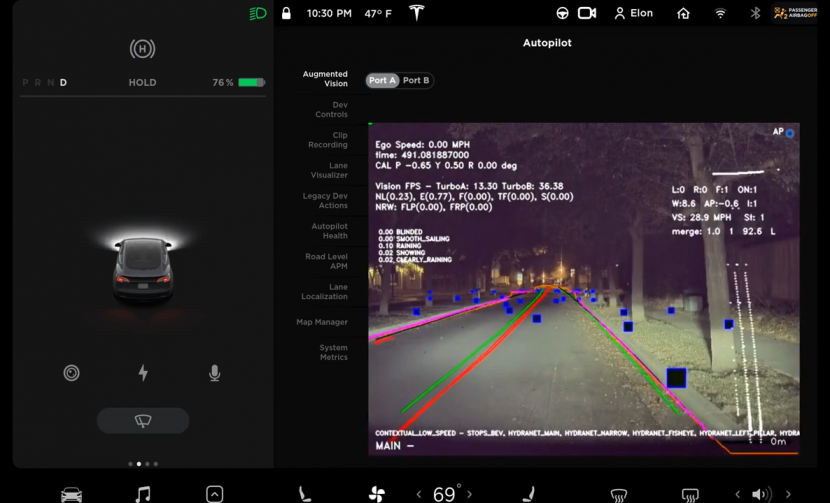The image size is (830, 503).
Task: Open the music note media icon
Action: coord(143,495)
